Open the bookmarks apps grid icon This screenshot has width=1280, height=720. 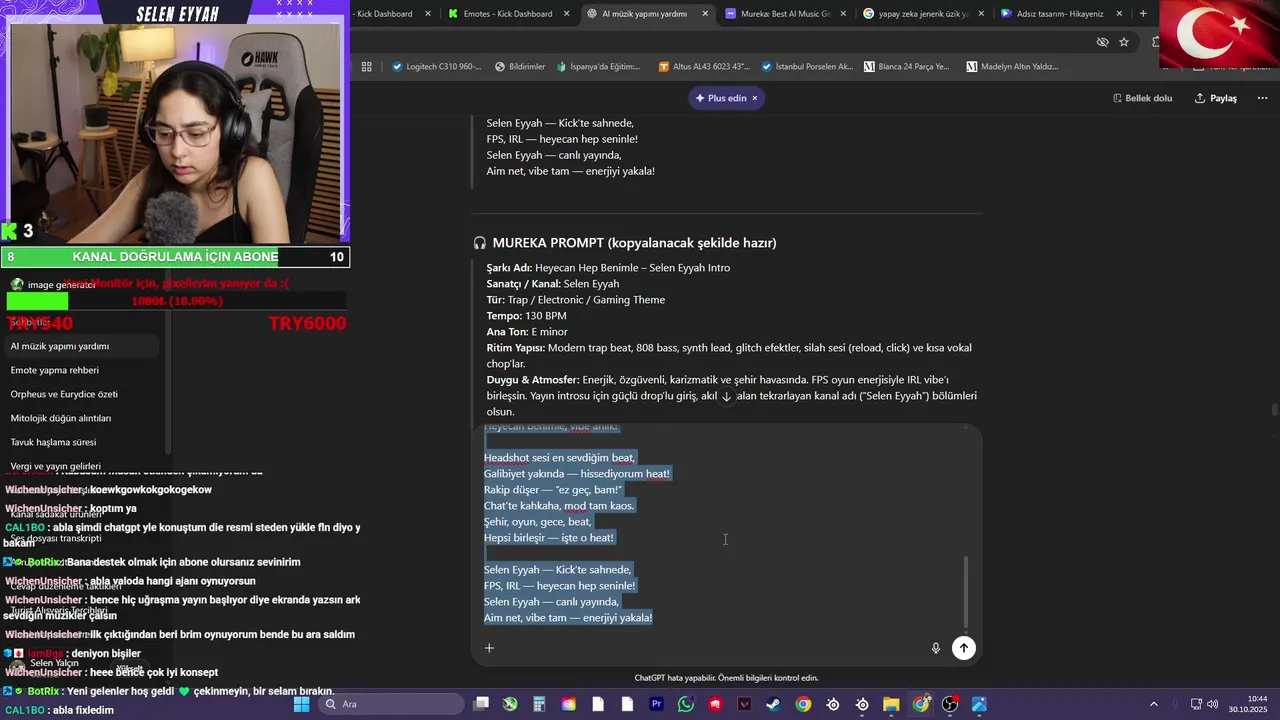[x=367, y=67]
